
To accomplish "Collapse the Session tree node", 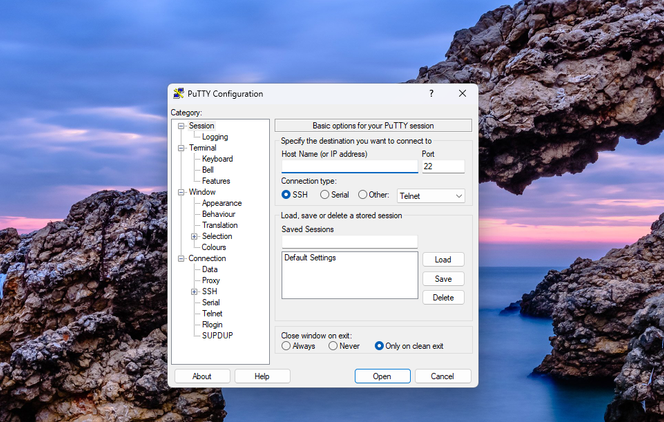I will coord(181,126).
